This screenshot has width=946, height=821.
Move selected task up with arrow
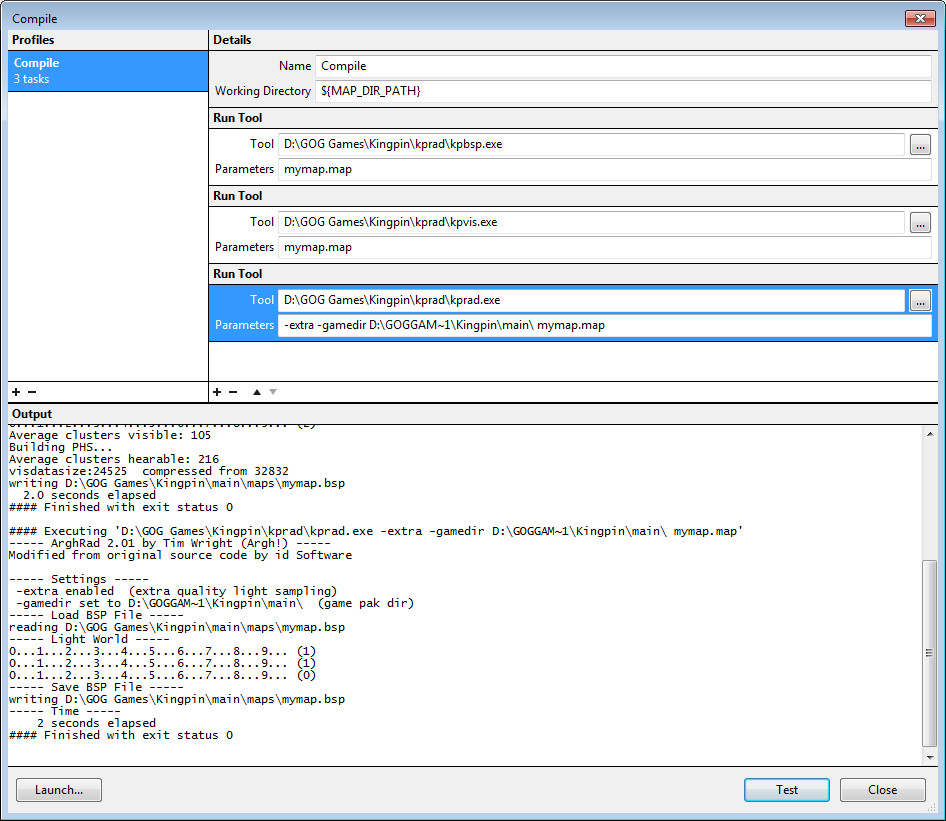257,392
